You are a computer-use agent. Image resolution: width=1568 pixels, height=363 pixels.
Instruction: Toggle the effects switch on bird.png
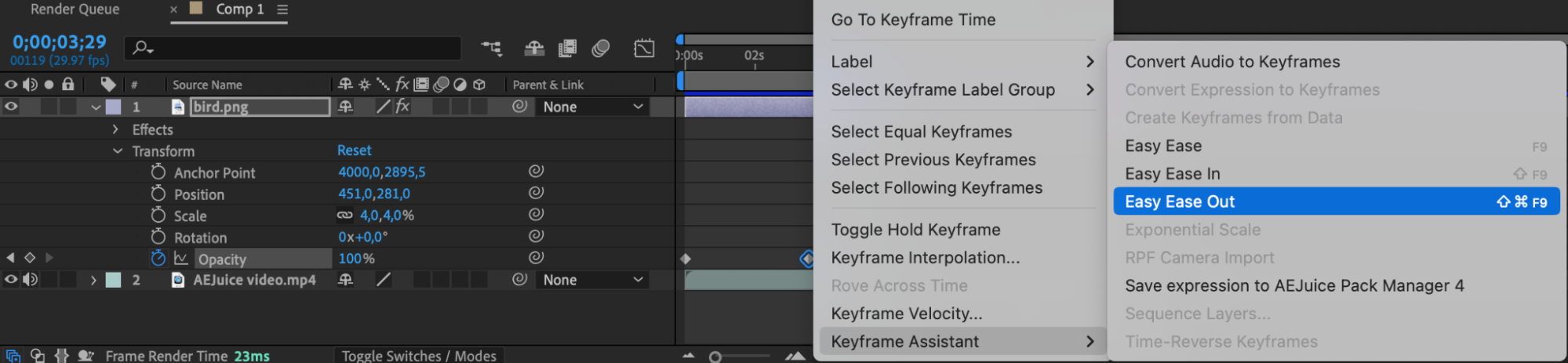[402, 107]
